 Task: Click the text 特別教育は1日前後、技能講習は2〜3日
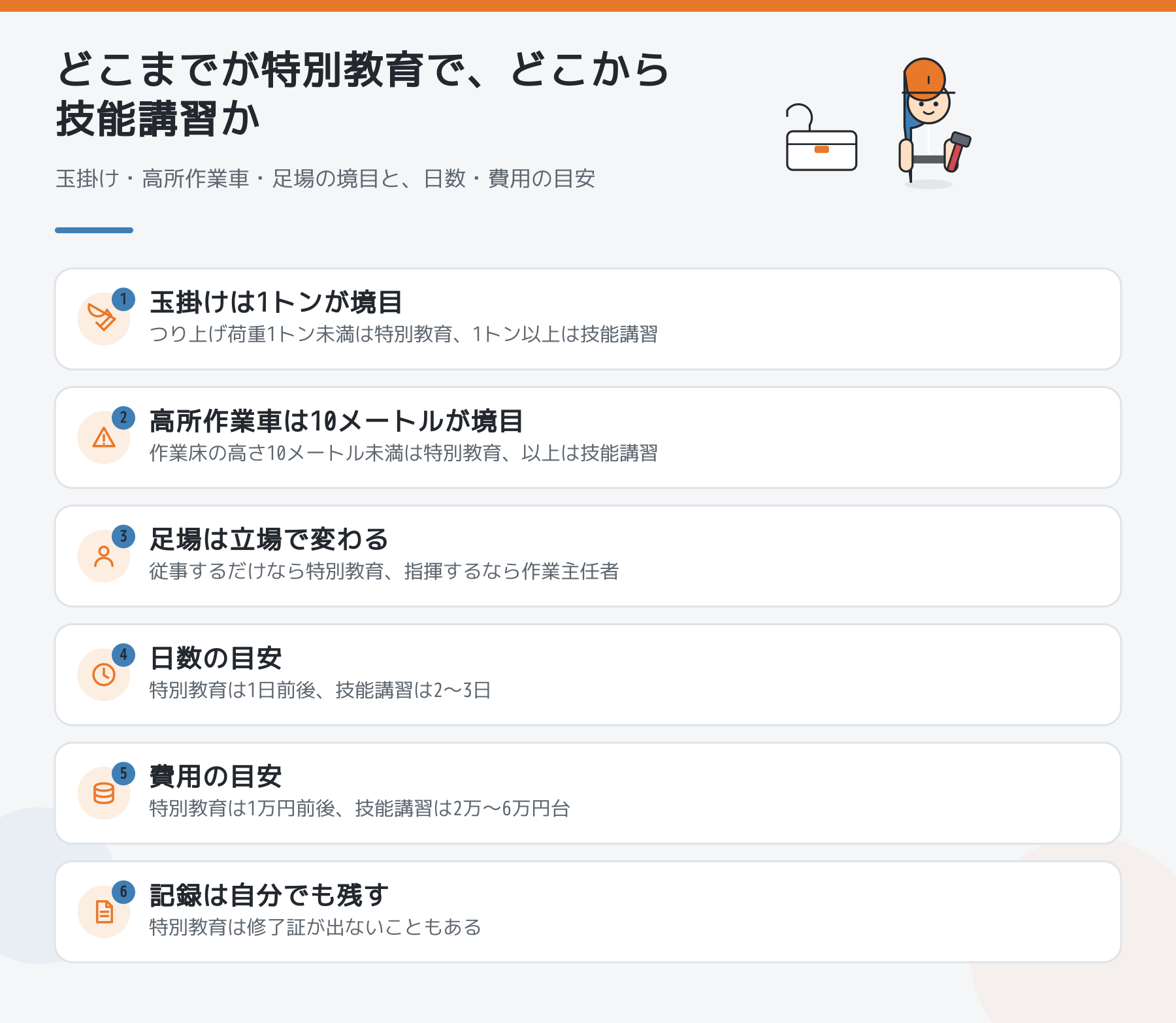coord(320,690)
